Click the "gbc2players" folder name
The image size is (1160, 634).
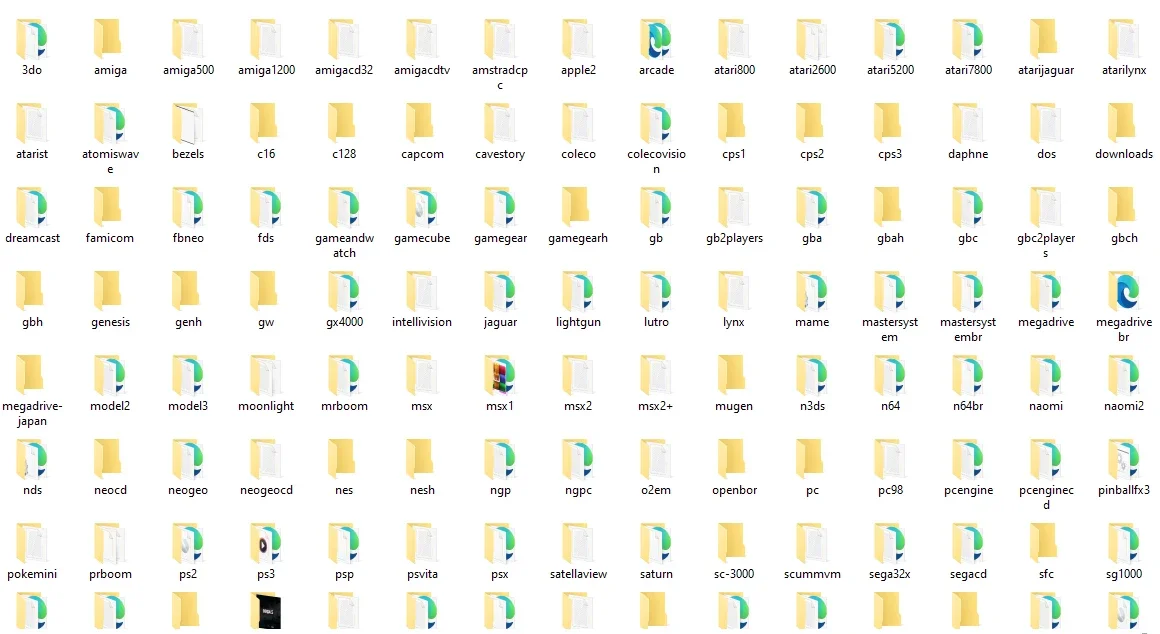pos(1046,246)
